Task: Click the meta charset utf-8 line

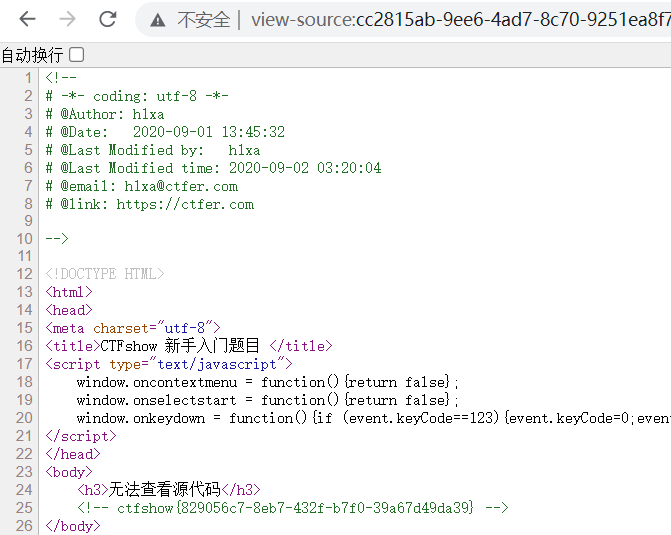Action: [x=133, y=328]
